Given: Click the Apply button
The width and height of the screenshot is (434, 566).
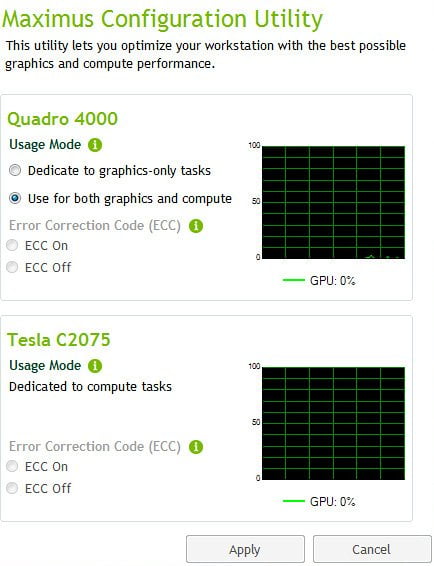Looking at the screenshot, I should click(x=245, y=549).
